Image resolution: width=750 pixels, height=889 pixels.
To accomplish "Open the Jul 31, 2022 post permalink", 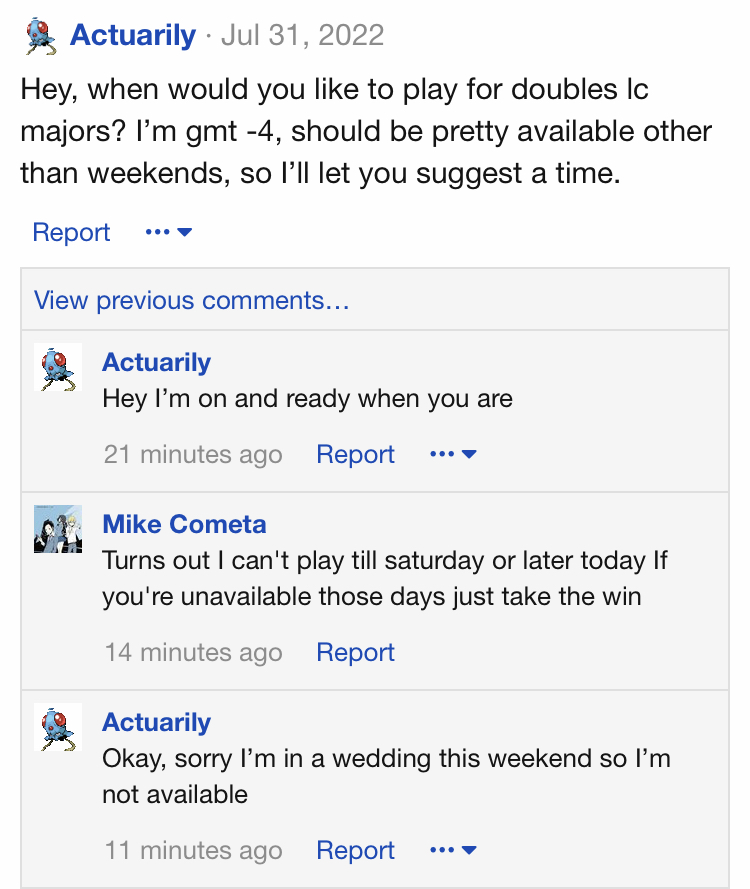I will (303, 35).
